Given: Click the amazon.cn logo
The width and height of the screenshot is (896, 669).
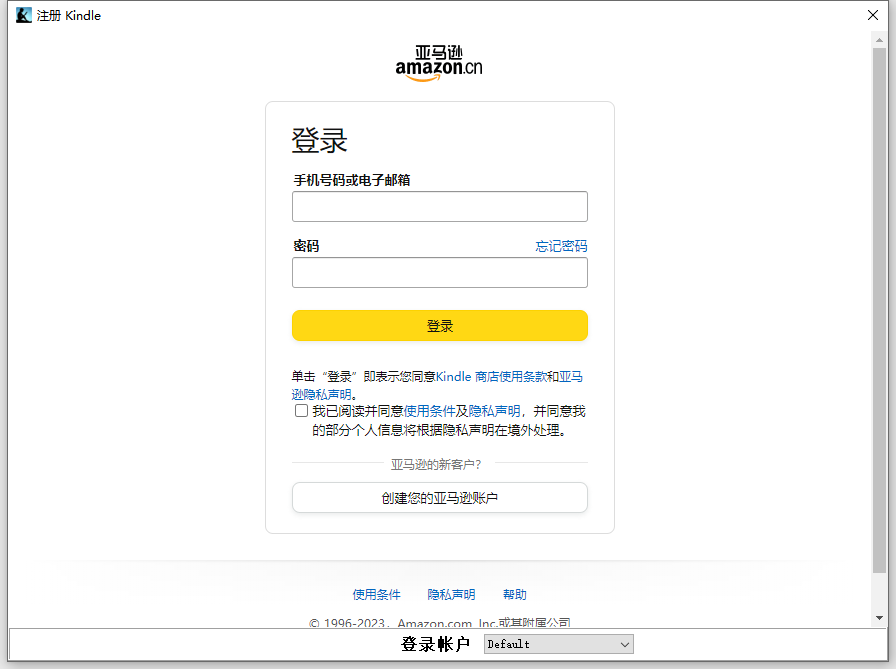Looking at the screenshot, I should click(x=439, y=63).
